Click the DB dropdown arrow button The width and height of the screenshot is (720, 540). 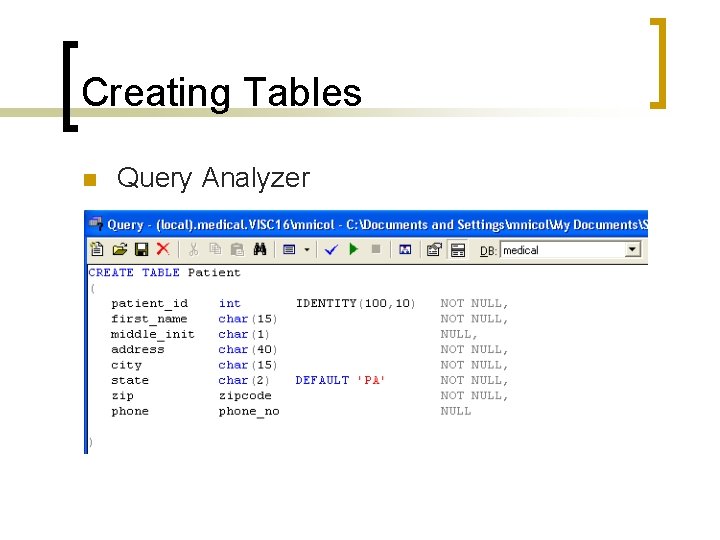coord(632,250)
